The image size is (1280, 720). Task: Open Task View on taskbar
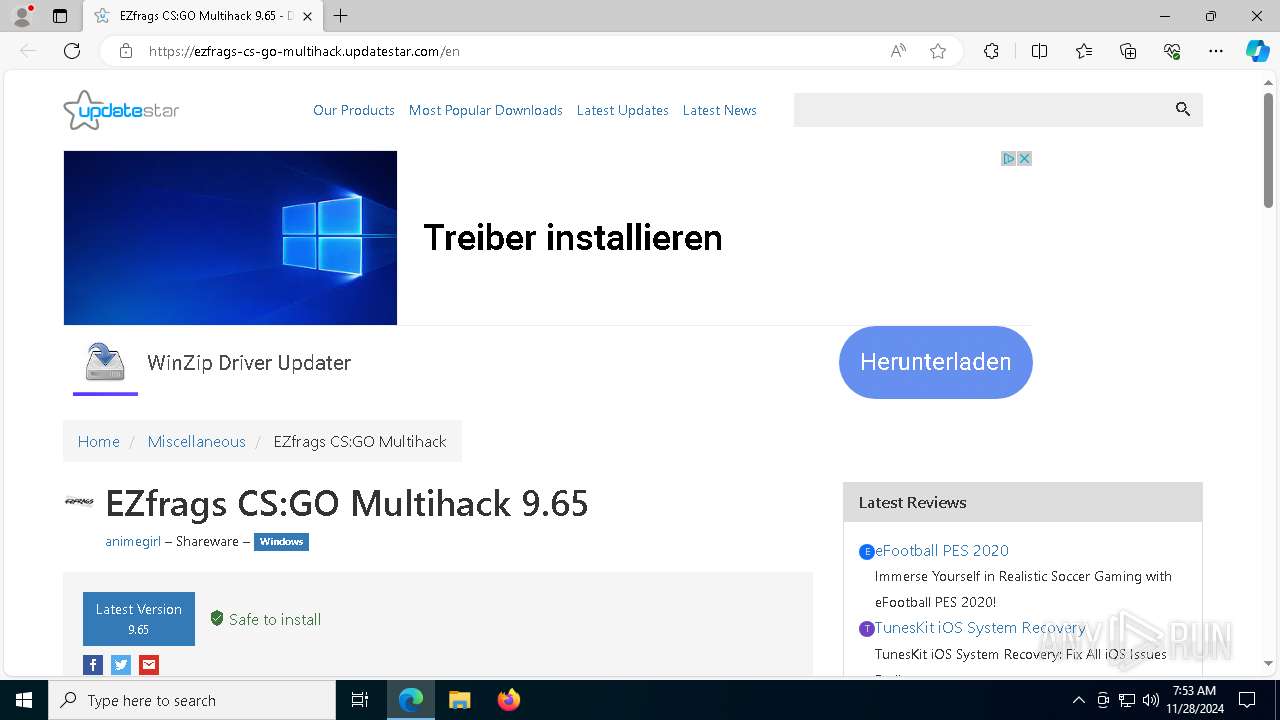(x=360, y=700)
